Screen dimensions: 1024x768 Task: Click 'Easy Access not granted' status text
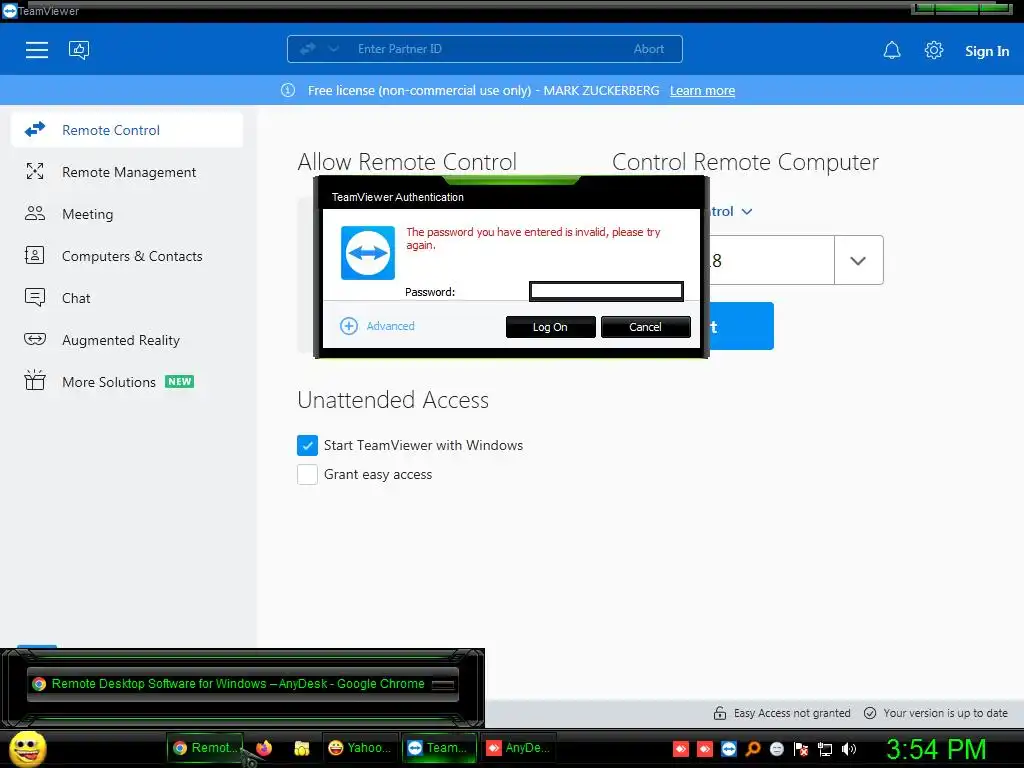coord(792,713)
